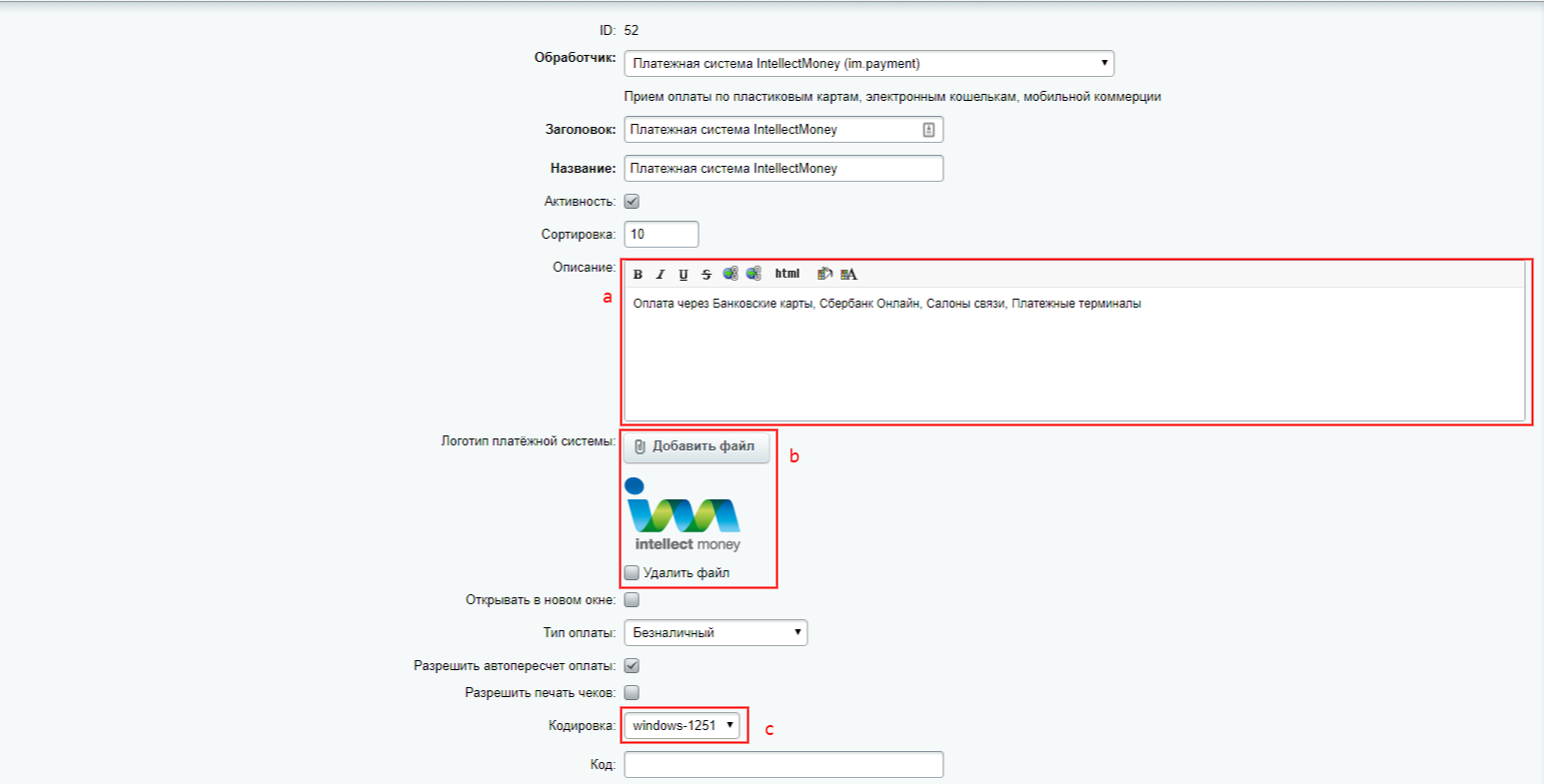Toggle underline formatting in the description editor

(x=684, y=275)
